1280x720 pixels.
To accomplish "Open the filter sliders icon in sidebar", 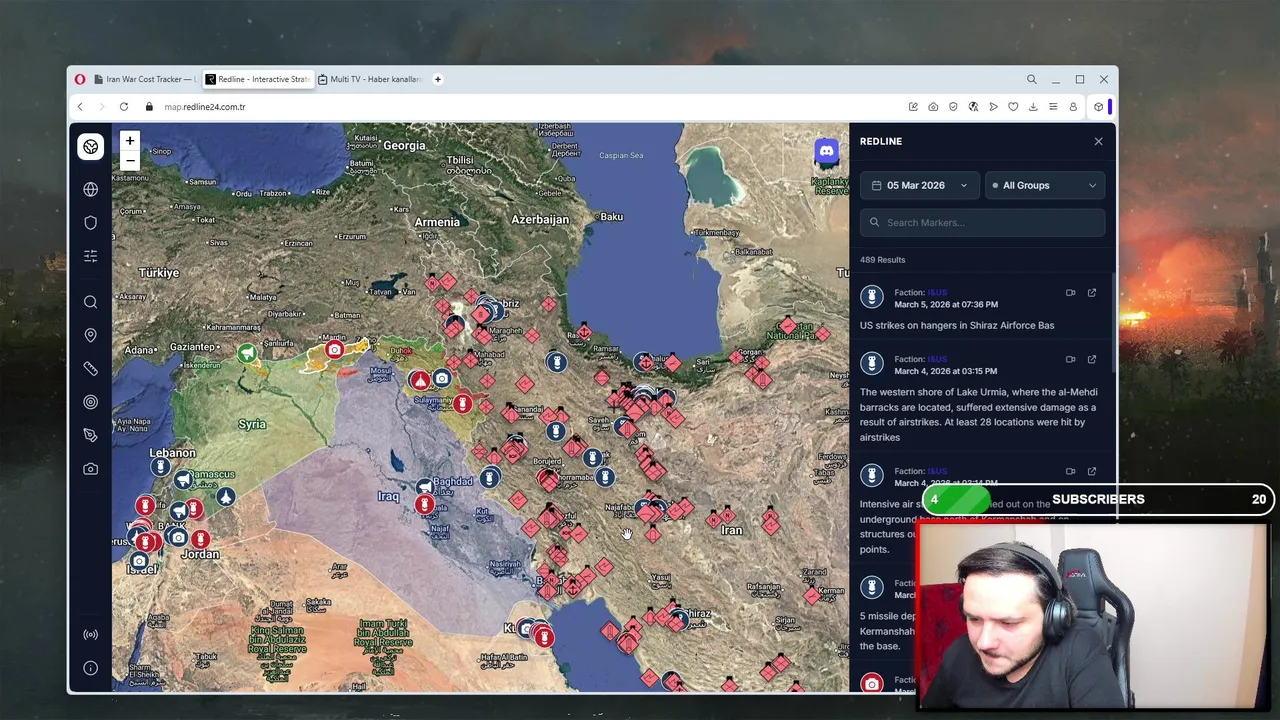I will (90, 256).
